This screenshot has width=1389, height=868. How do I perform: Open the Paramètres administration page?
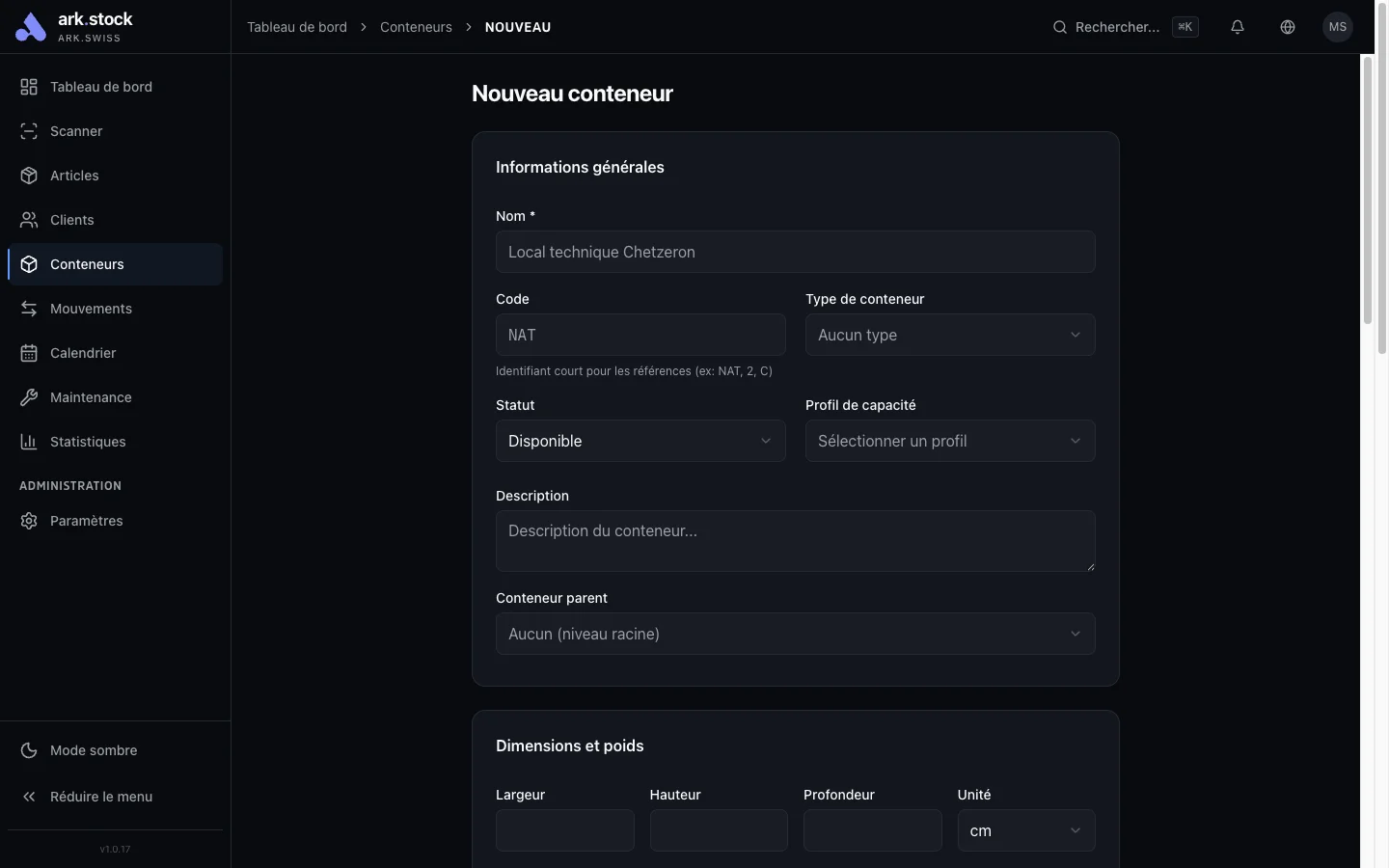point(86,521)
